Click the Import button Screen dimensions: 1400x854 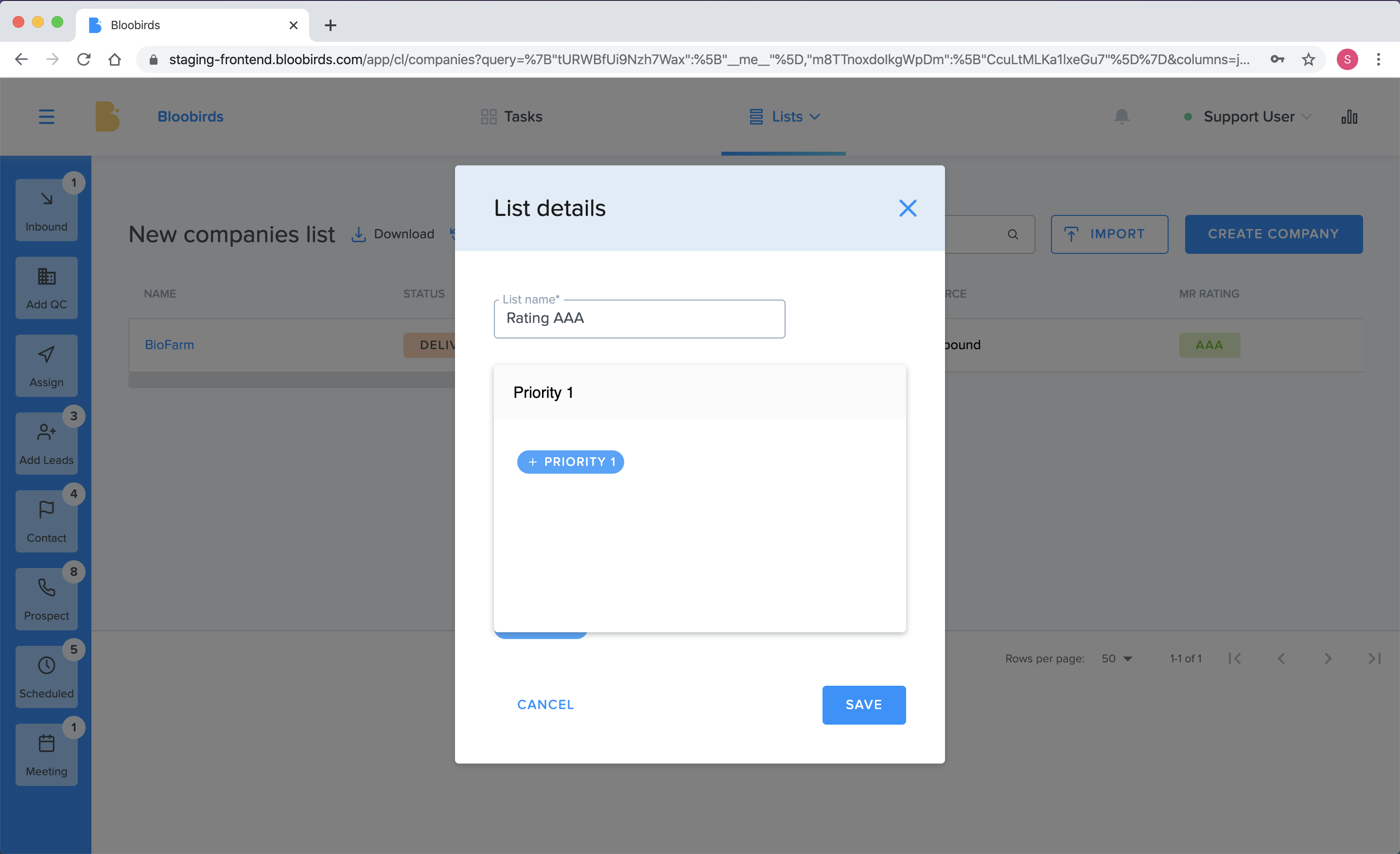coord(1109,234)
